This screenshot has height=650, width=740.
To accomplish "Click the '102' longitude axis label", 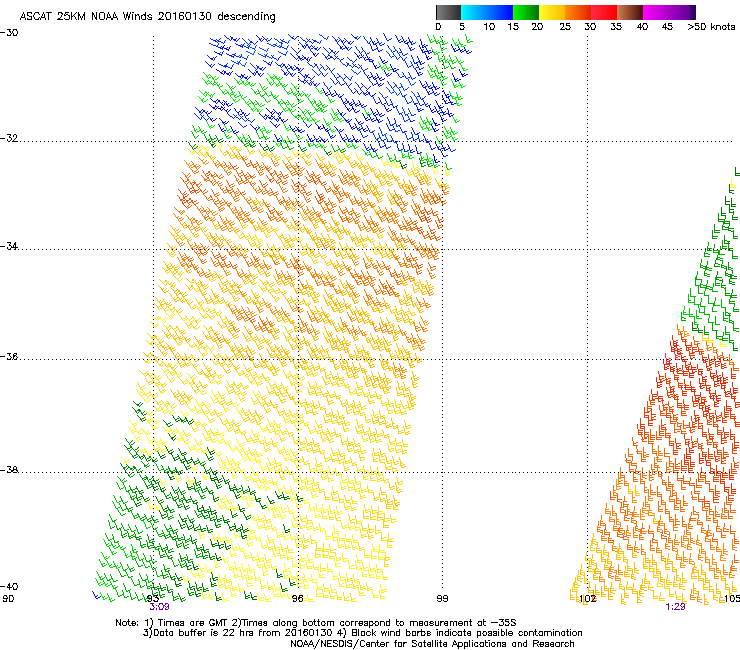I will click(587, 599).
